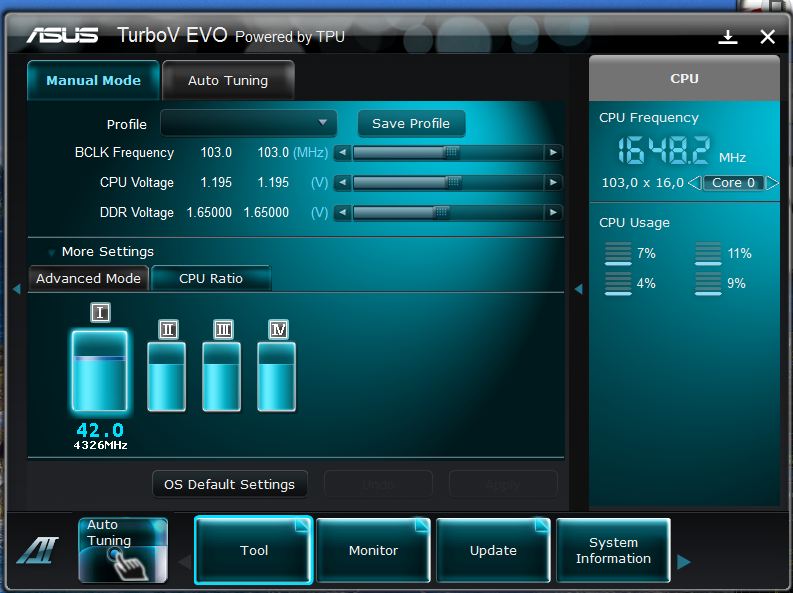This screenshot has height=593, width=793.
Task: Click the CPU panel header
Action: point(684,78)
